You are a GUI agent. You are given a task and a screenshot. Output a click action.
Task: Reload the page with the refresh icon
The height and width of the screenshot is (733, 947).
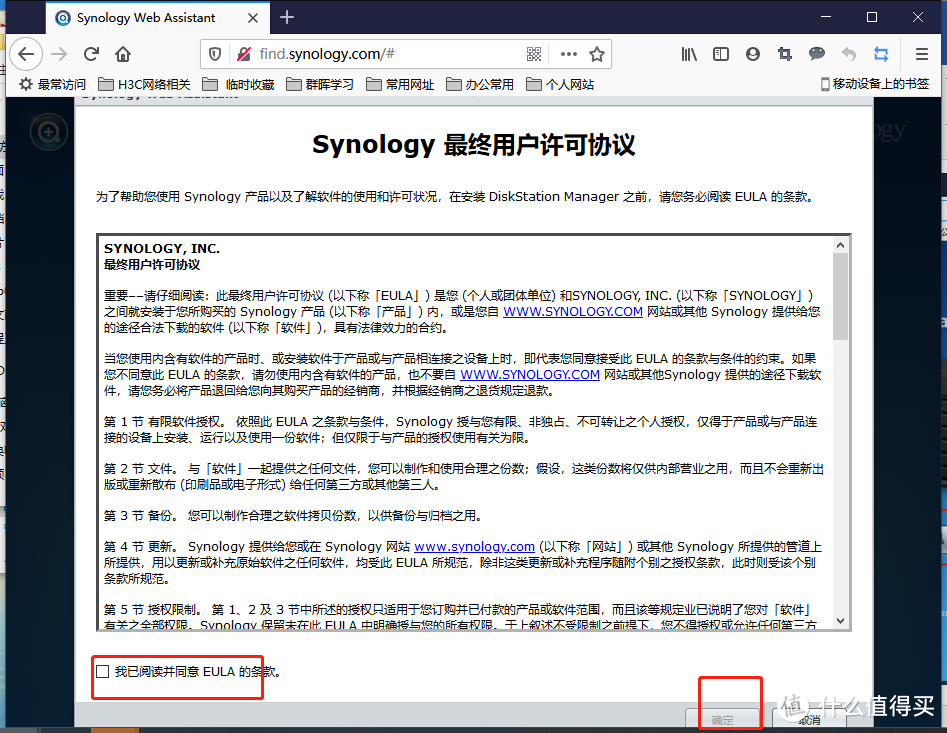(x=91, y=54)
